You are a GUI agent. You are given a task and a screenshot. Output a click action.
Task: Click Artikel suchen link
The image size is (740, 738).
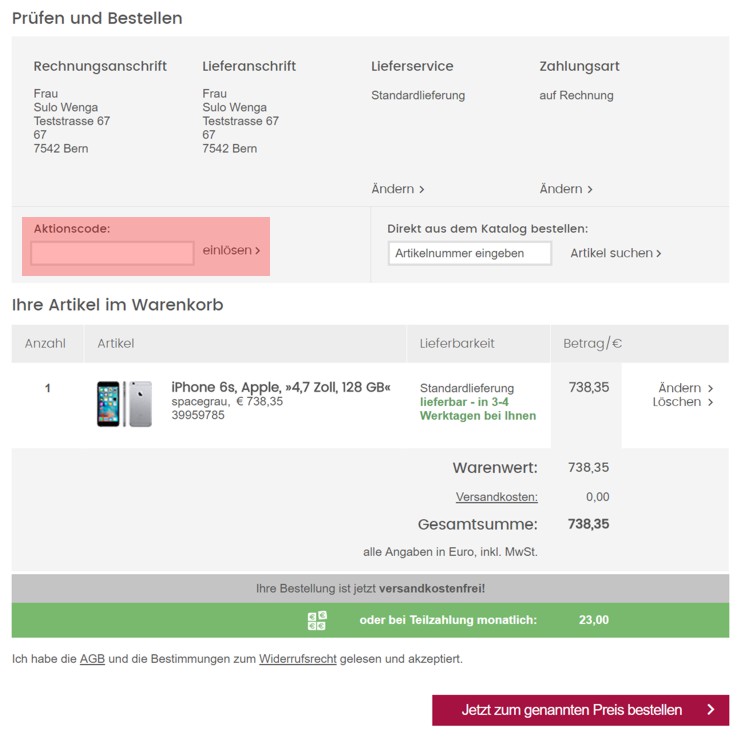(x=615, y=253)
